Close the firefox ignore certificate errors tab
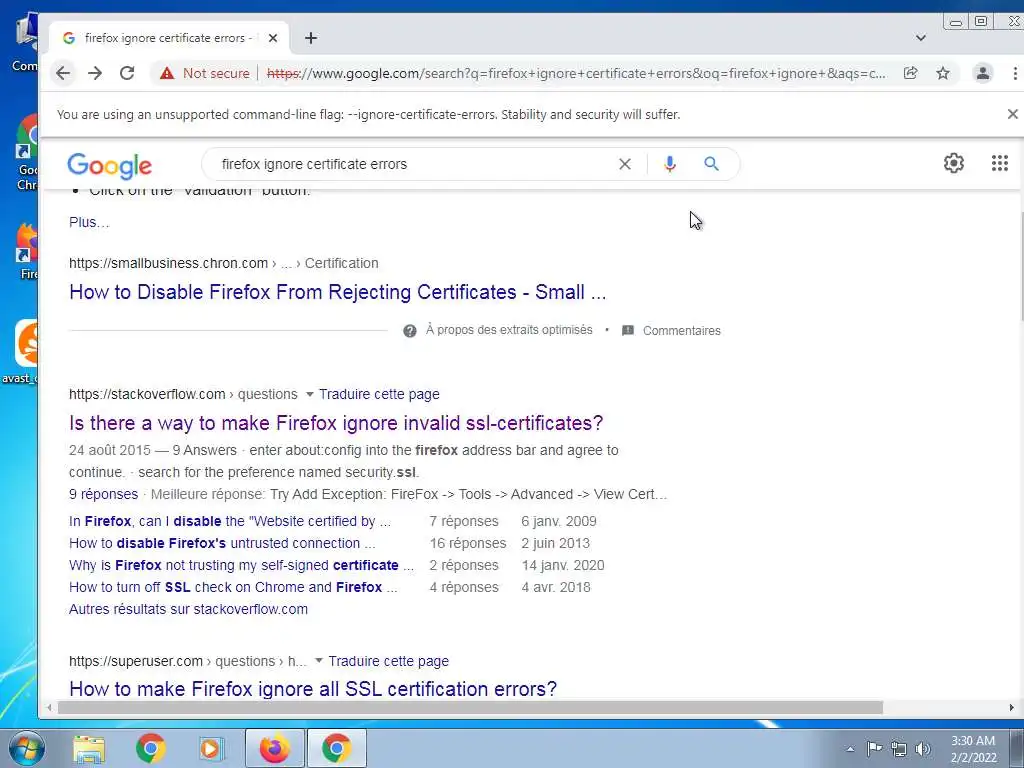The image size is (1024, 768). [273, 38]
